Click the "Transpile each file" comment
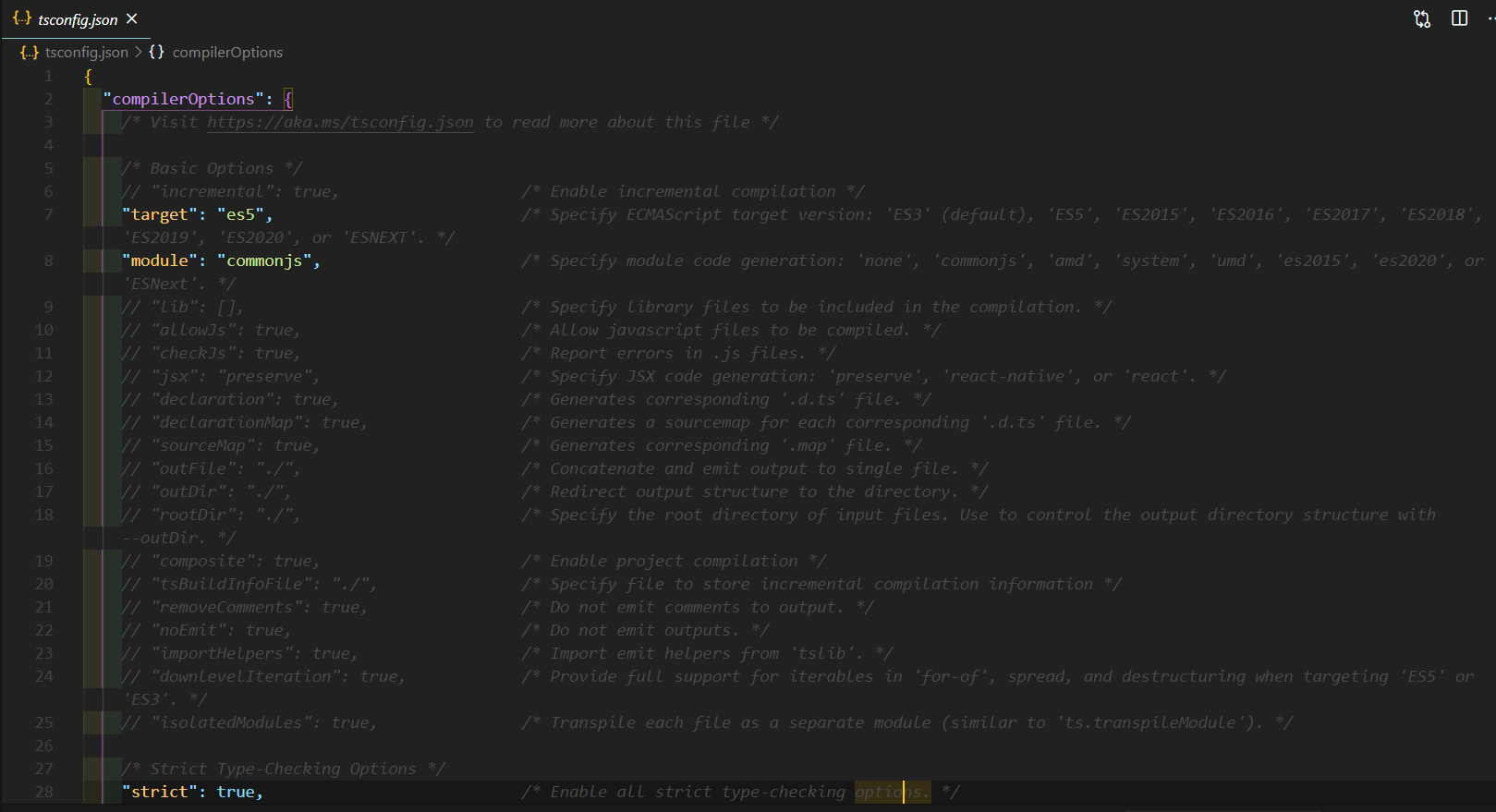This screenshot has width=1496, height=812. coord(907,722)
